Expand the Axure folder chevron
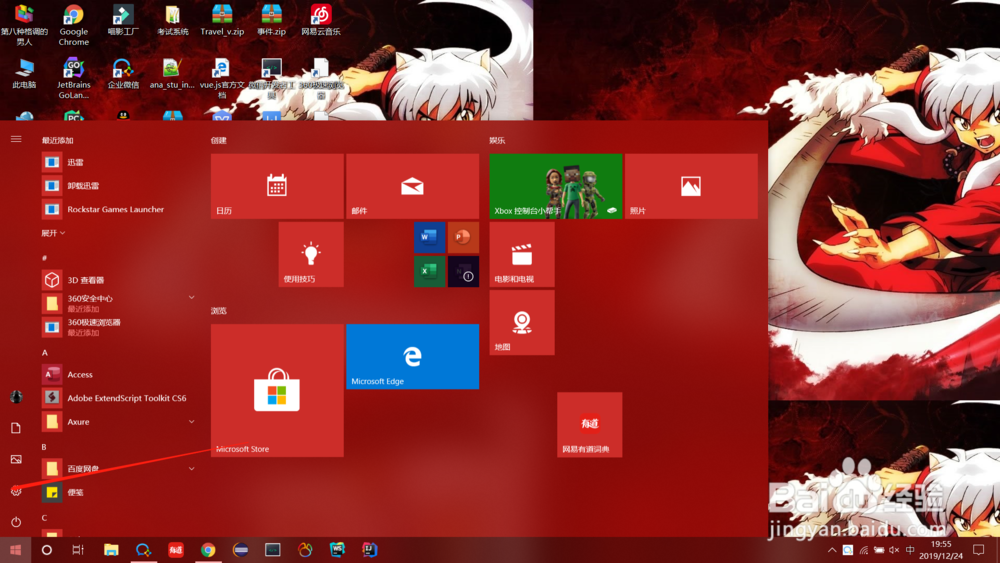Viewport: 1000px width, 563px height. coord(191,421)
